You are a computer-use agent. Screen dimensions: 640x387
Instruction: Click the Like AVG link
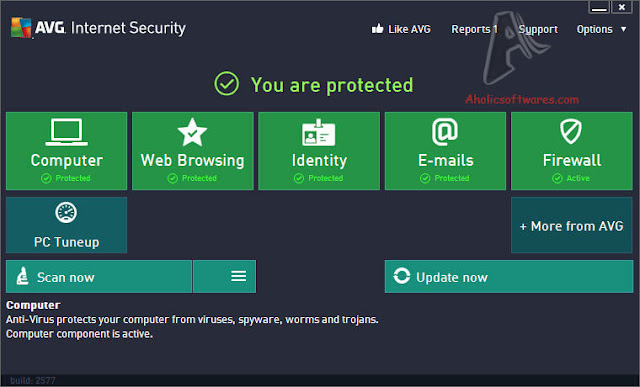coord(409,29)
